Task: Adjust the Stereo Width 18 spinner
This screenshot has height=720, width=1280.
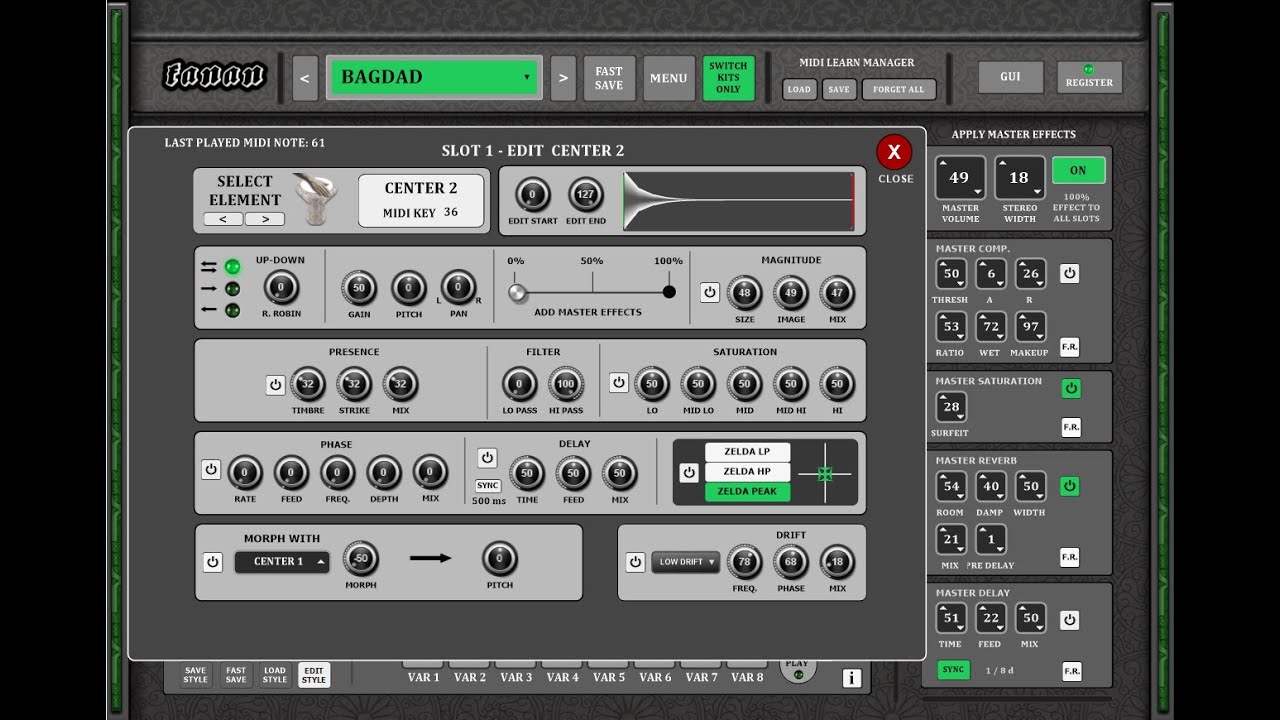Action: 1020,178
